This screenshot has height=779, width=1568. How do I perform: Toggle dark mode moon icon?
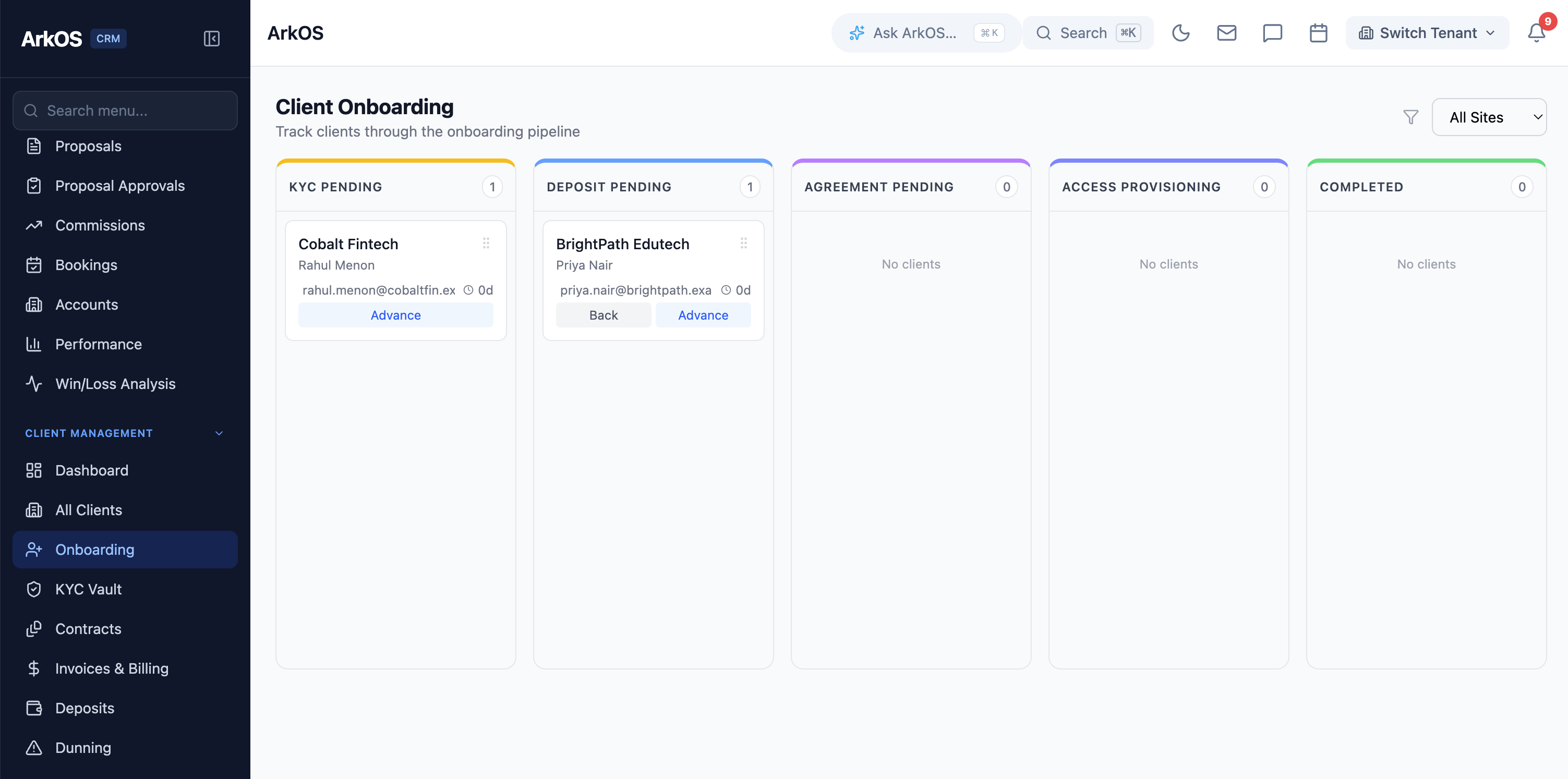[x=1180, y=33]
